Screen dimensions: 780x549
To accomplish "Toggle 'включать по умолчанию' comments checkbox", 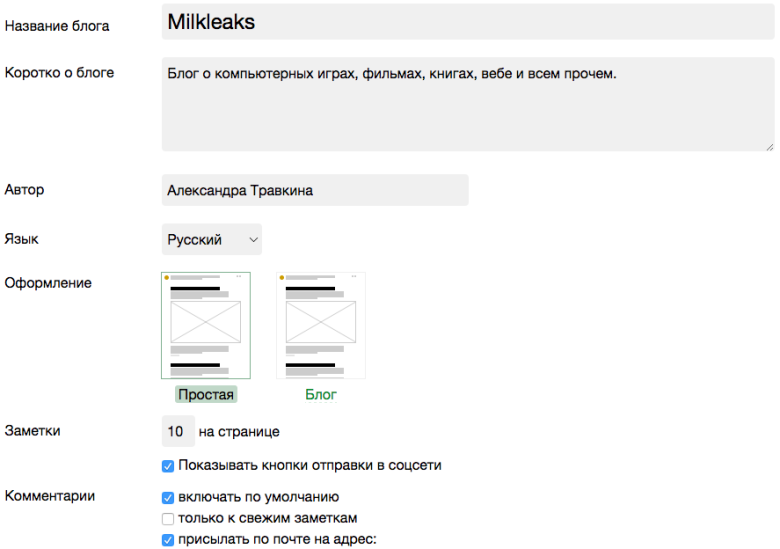I will coord(168,498).
